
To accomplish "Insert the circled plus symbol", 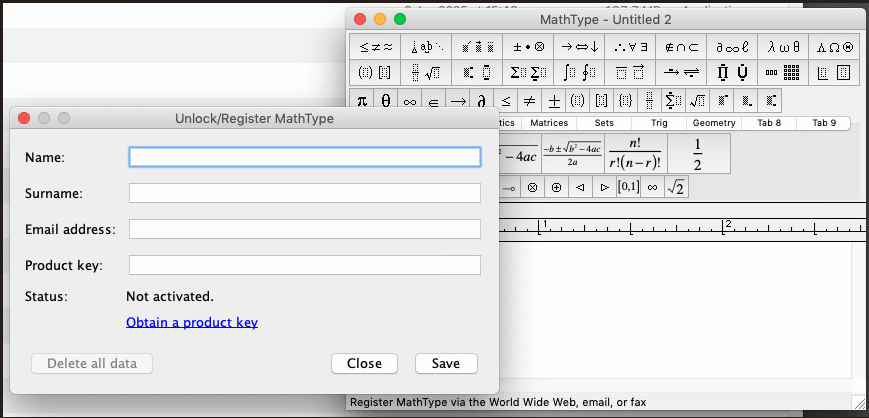I will pyautogui.click(x=556, y=187).
